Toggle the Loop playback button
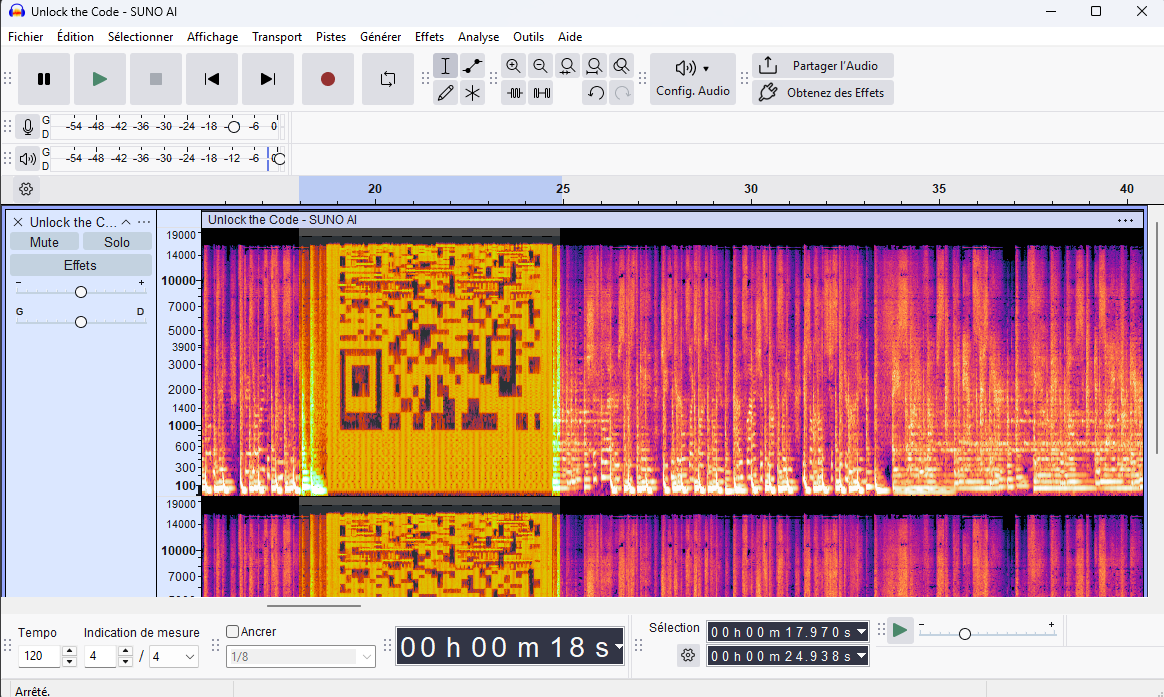Image resolution: width=1164 pixels, height=697 pixels. (388, 79)
